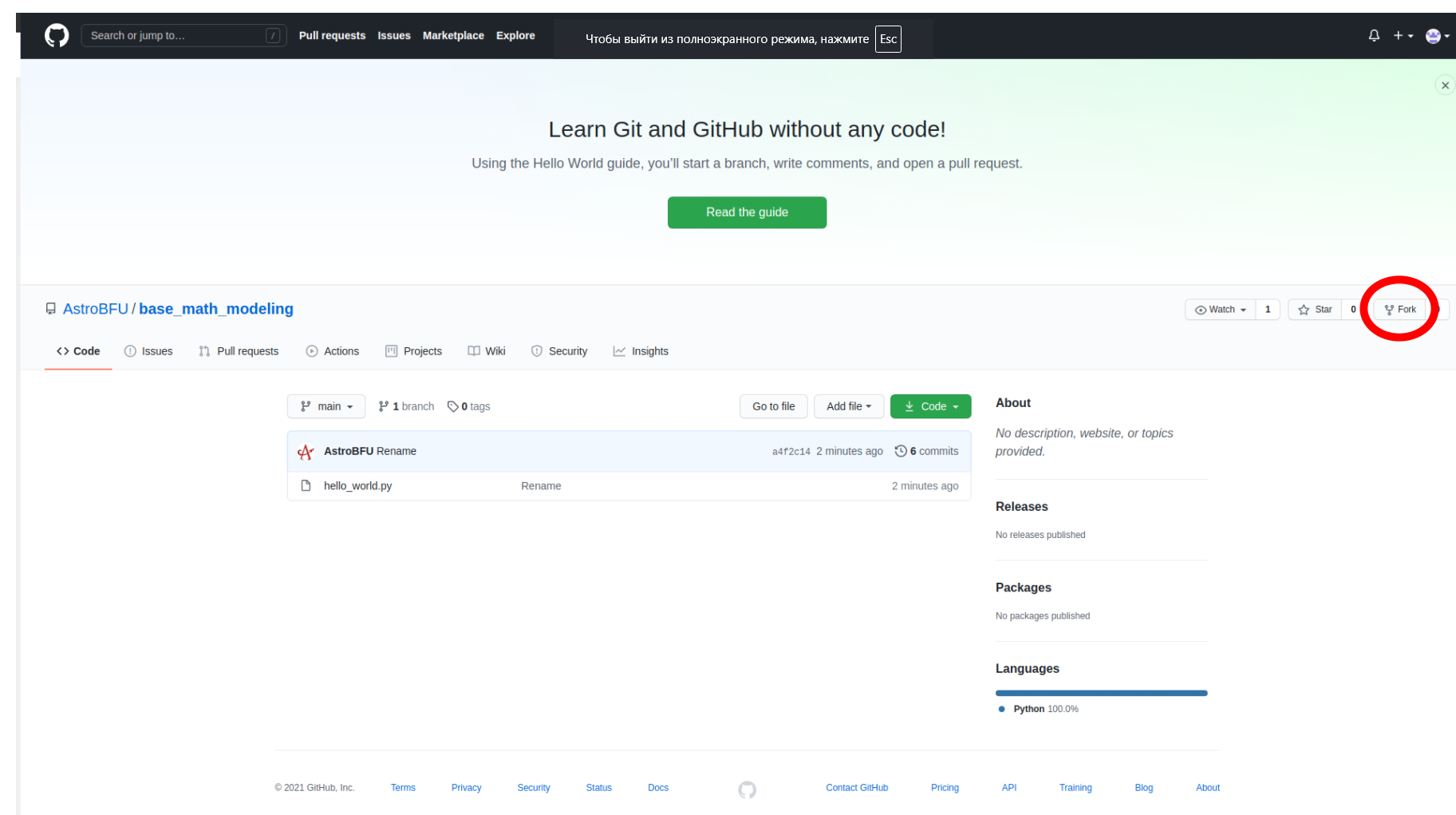Open the Docs footer link
The width and height of the screenshot is (1456, 815).
click(658, 788)
